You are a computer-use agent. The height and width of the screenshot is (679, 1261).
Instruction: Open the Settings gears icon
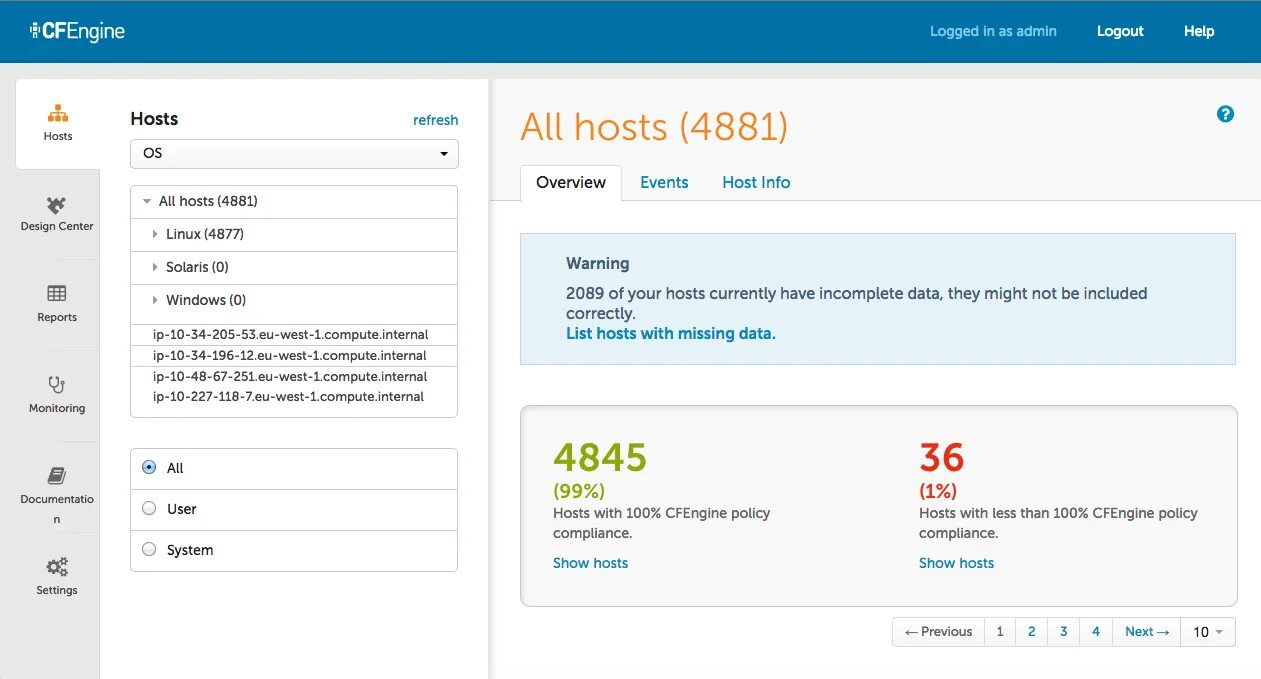pyautogui.click(x=57, y=567)
